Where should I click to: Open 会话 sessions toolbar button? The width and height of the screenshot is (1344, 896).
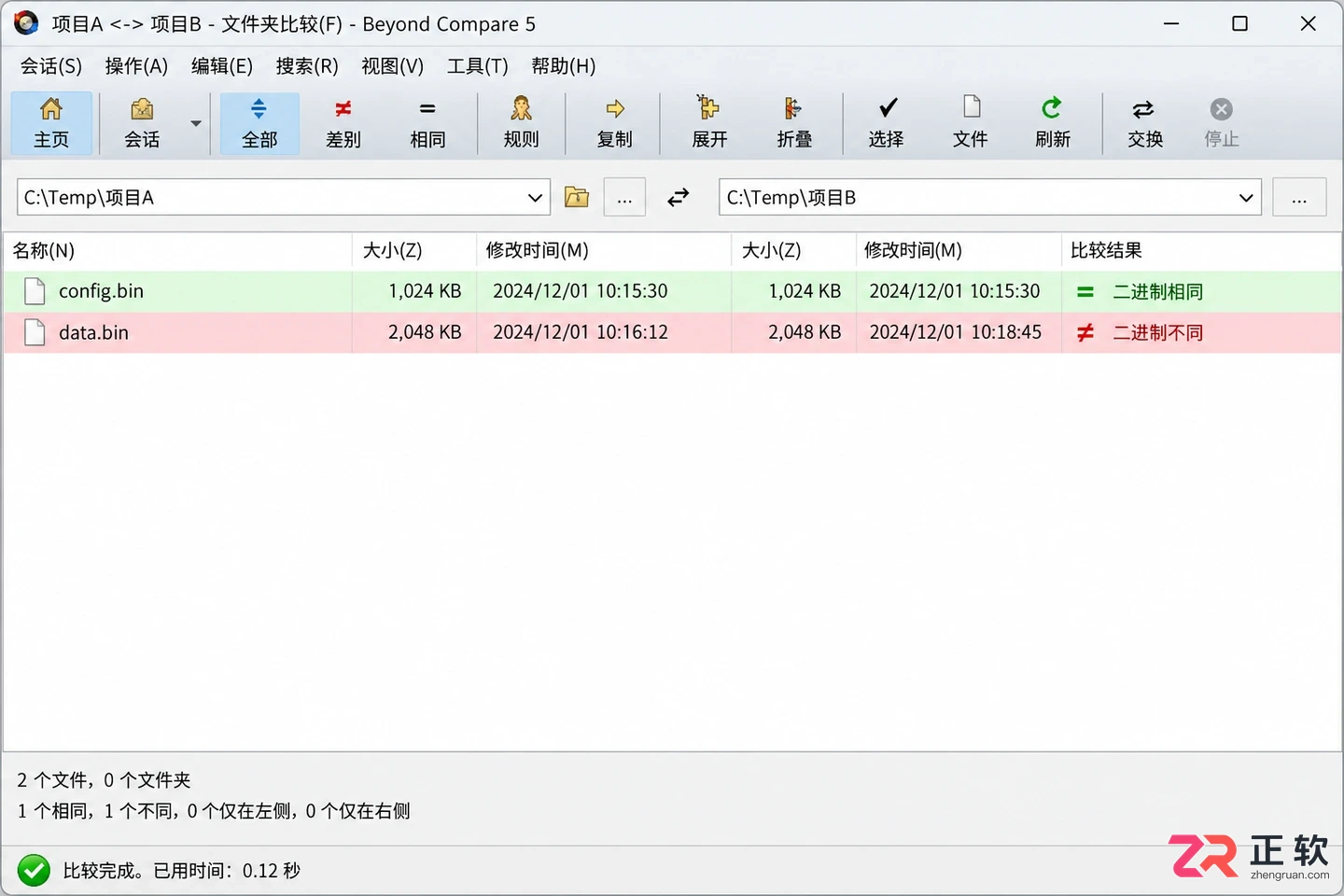tap(142, 122)
